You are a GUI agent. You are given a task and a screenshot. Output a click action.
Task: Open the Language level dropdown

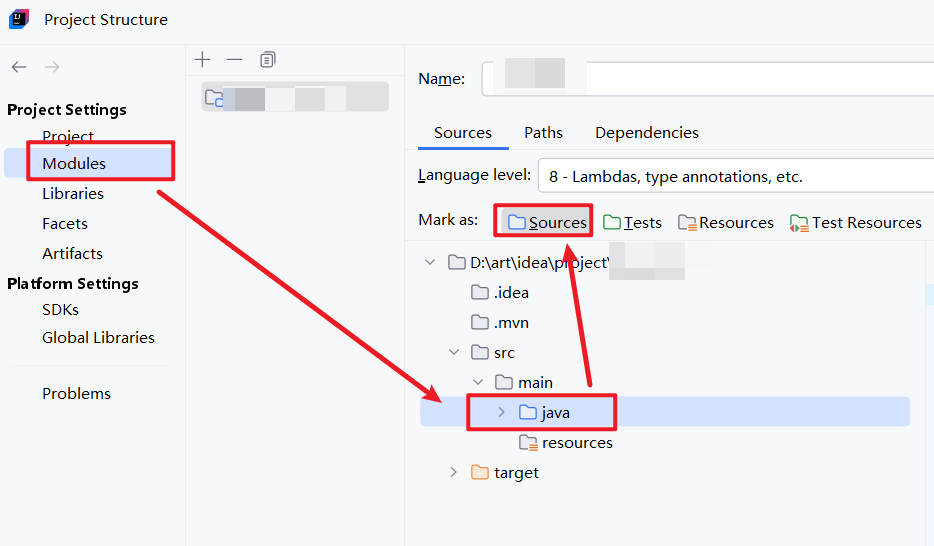tap(736, 176)
